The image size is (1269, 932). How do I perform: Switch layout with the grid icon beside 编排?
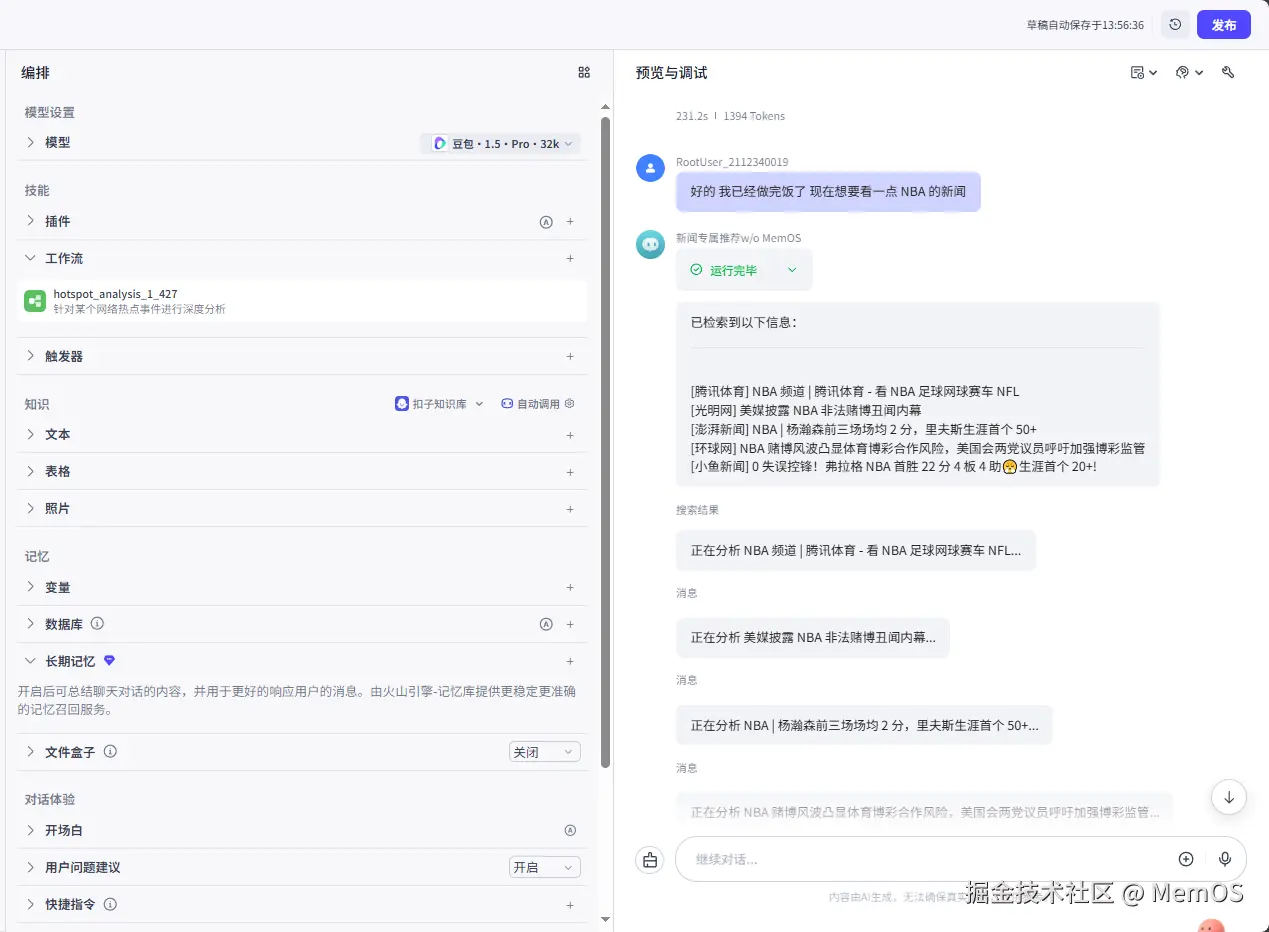(584, 72)
